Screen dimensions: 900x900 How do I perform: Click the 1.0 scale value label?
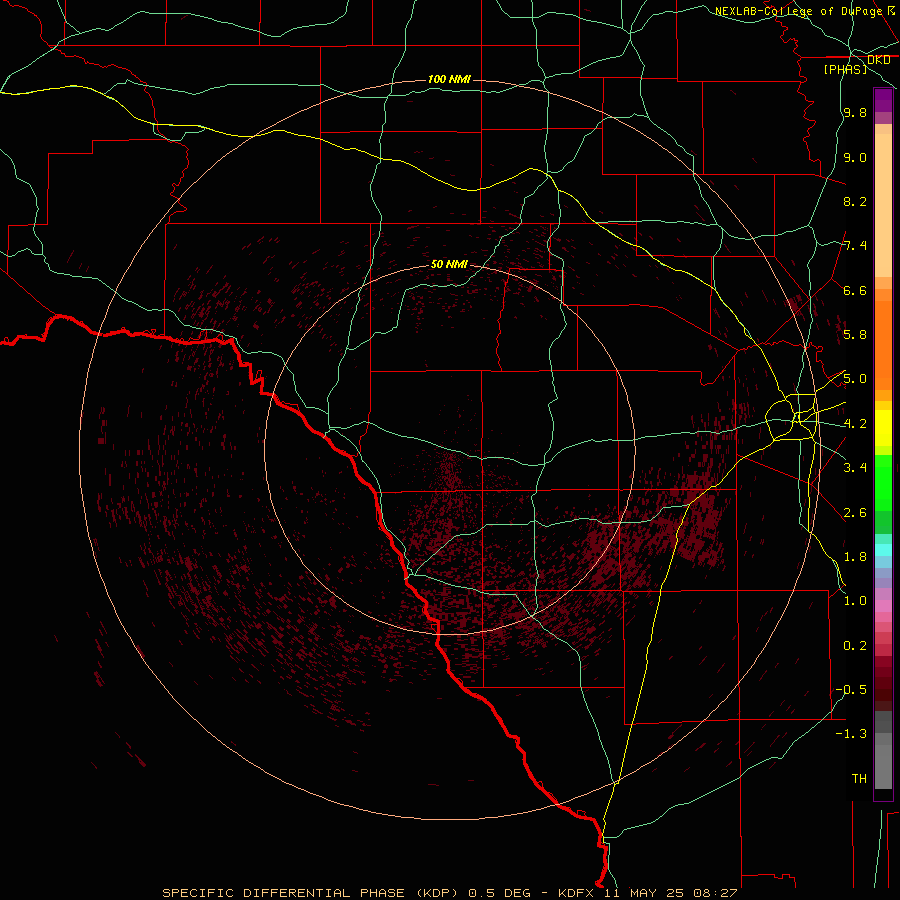coord(855,601)
